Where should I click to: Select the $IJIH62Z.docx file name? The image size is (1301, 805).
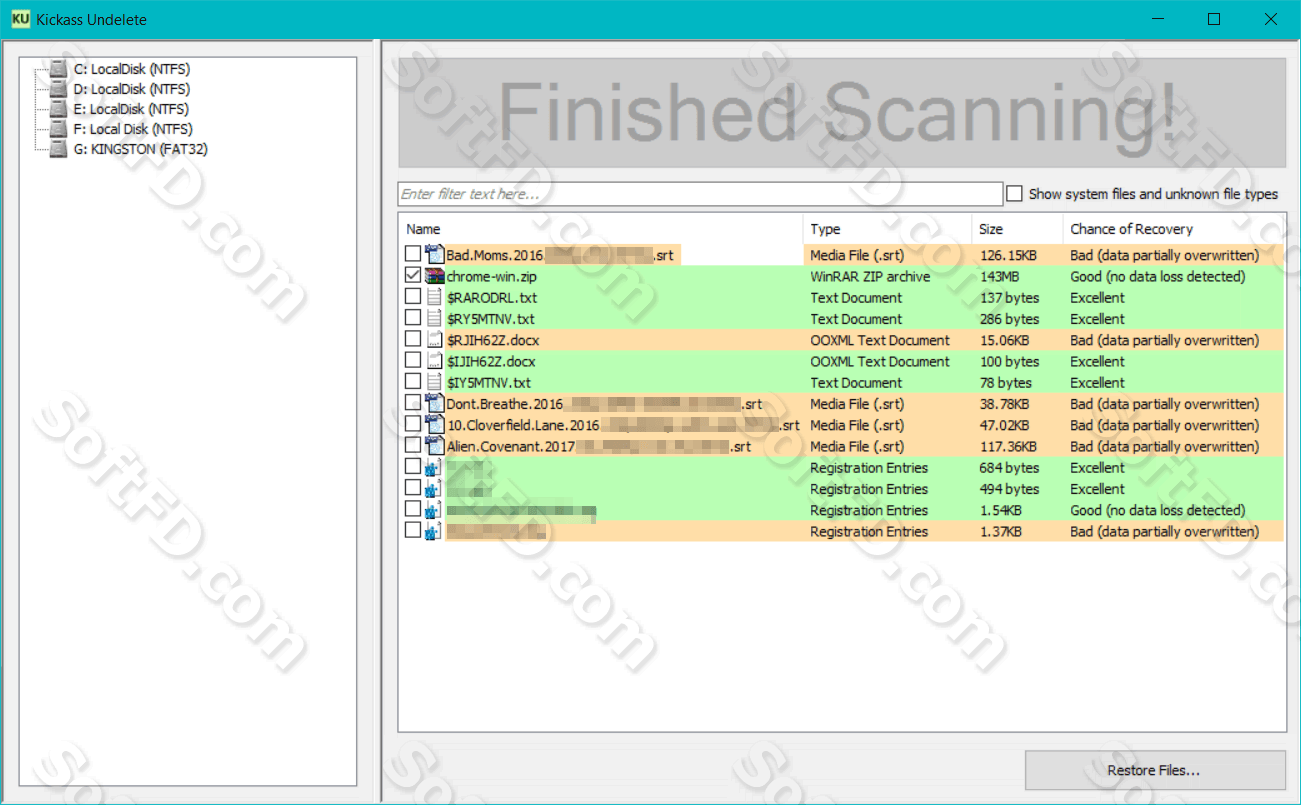coord(491,361)
